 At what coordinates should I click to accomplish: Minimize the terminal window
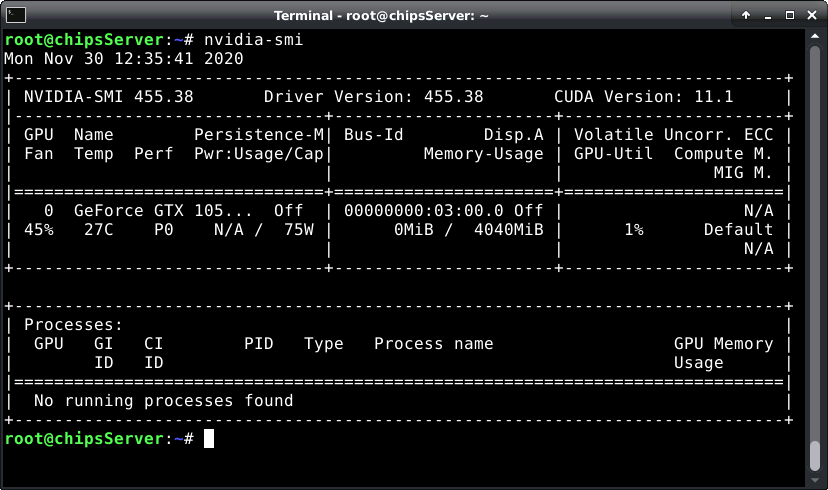tap(768, 15)
